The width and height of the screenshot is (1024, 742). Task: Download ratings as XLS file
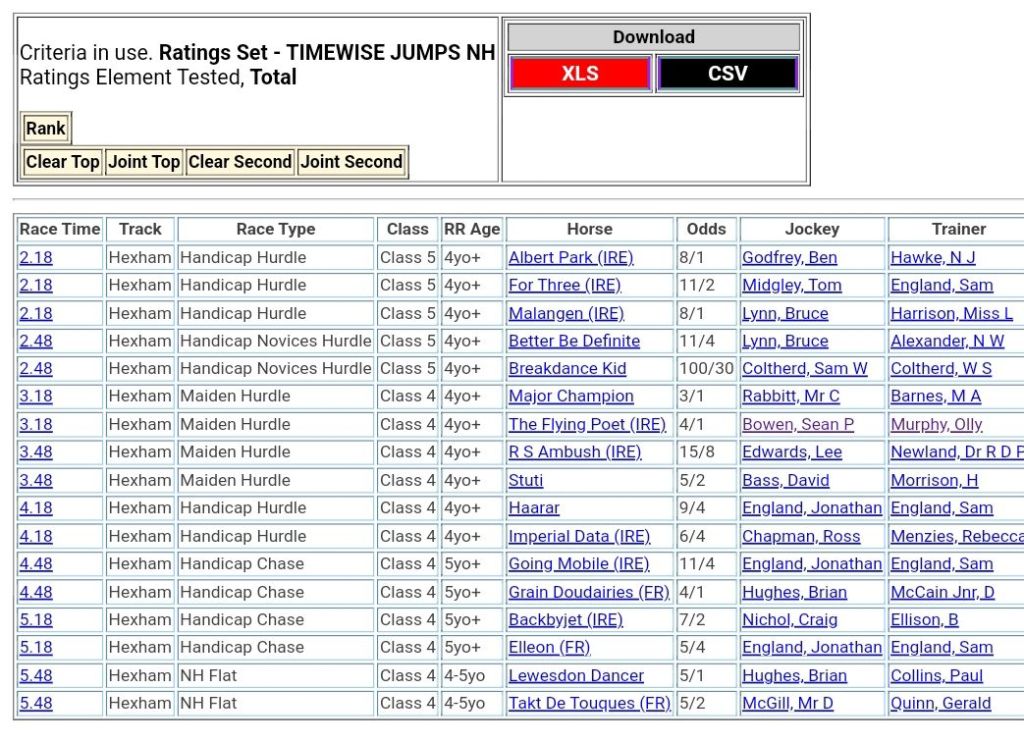[580, 74]
